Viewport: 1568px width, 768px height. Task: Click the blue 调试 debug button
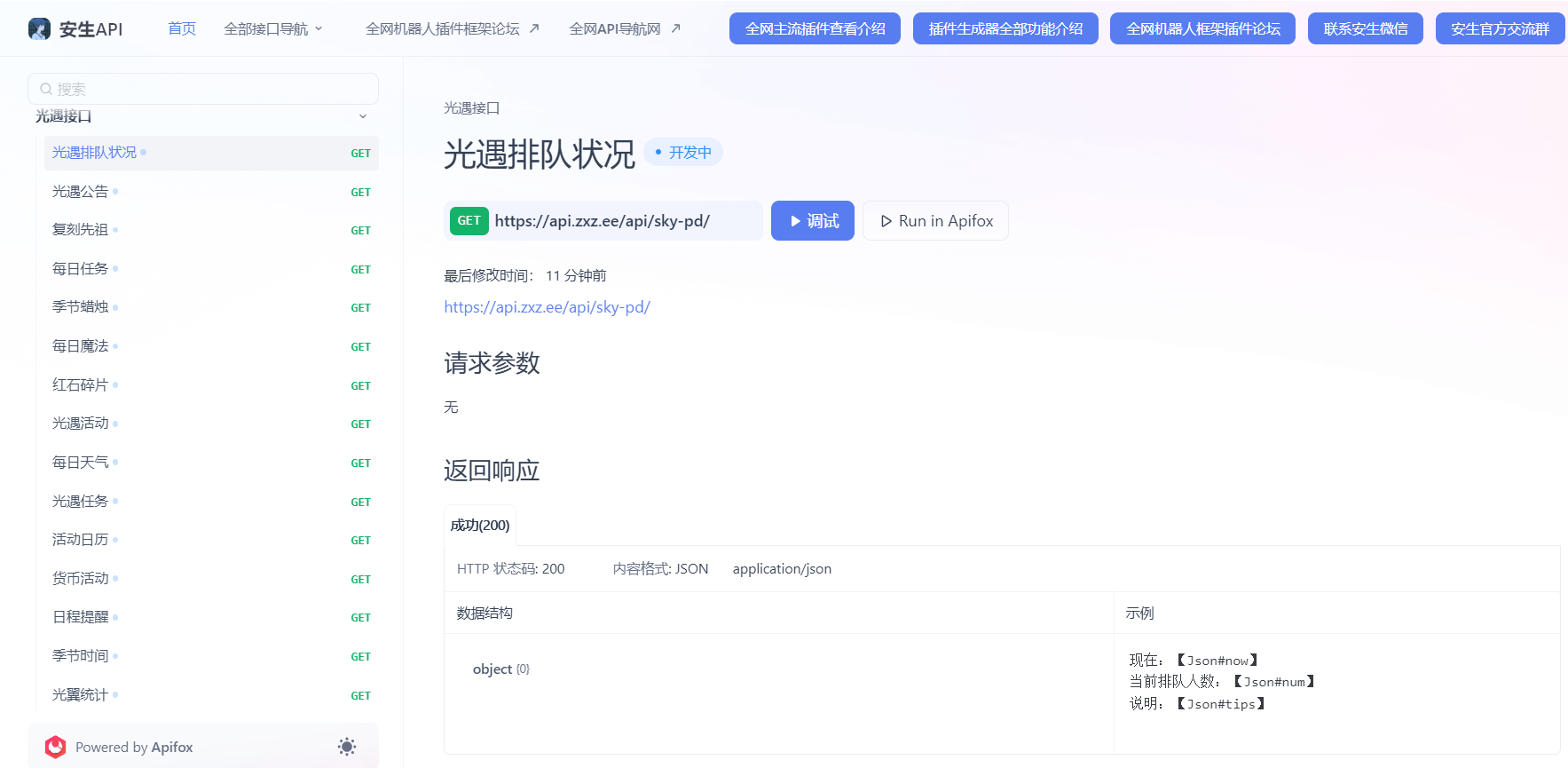pos(813,221)
